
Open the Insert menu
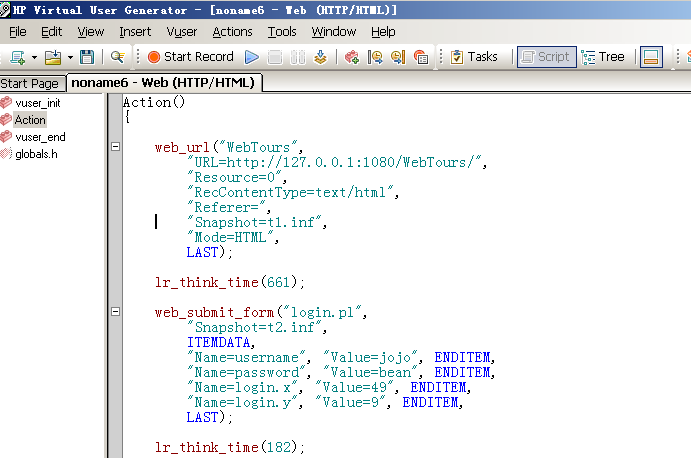(135, 32)
